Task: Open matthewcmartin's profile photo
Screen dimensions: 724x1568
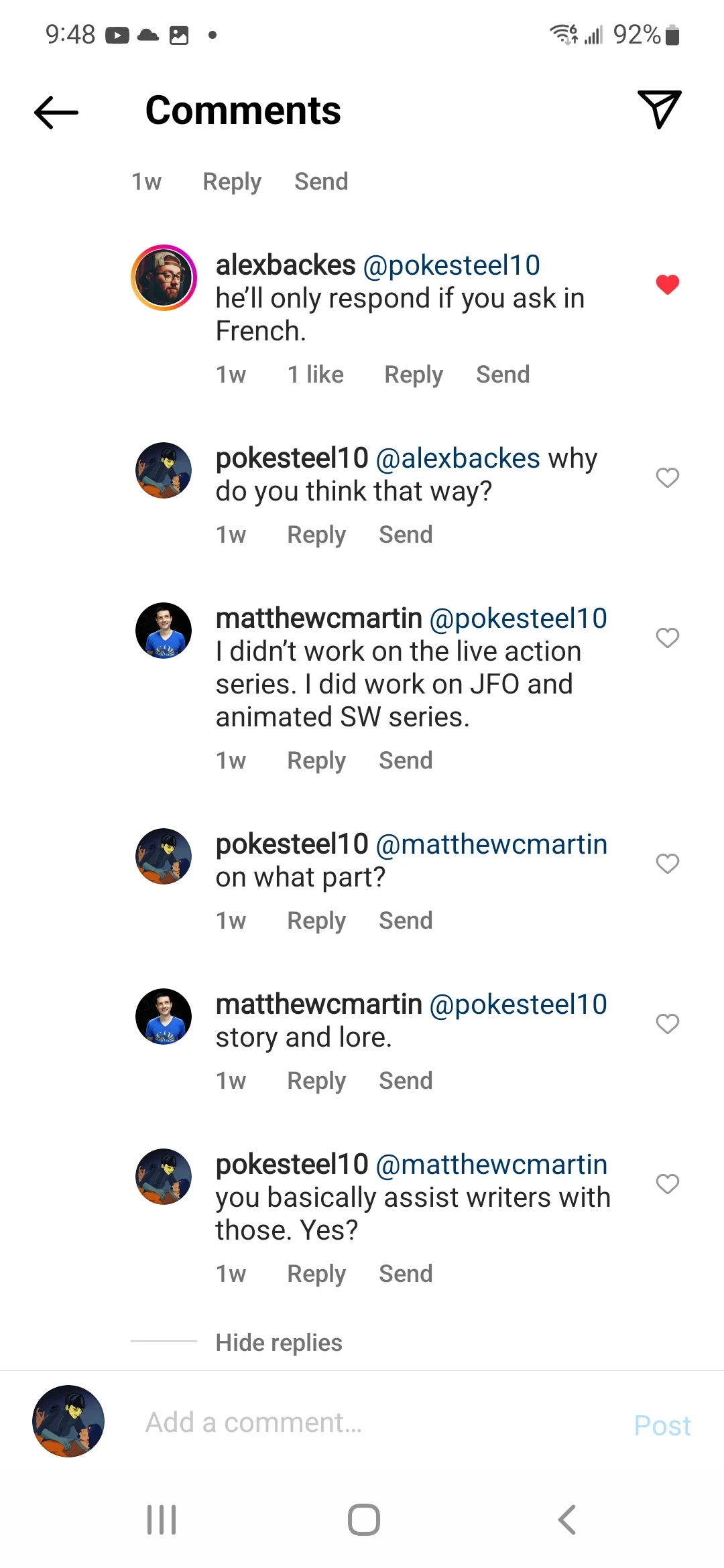Action: pyautogui.click(x=164, y=630)
